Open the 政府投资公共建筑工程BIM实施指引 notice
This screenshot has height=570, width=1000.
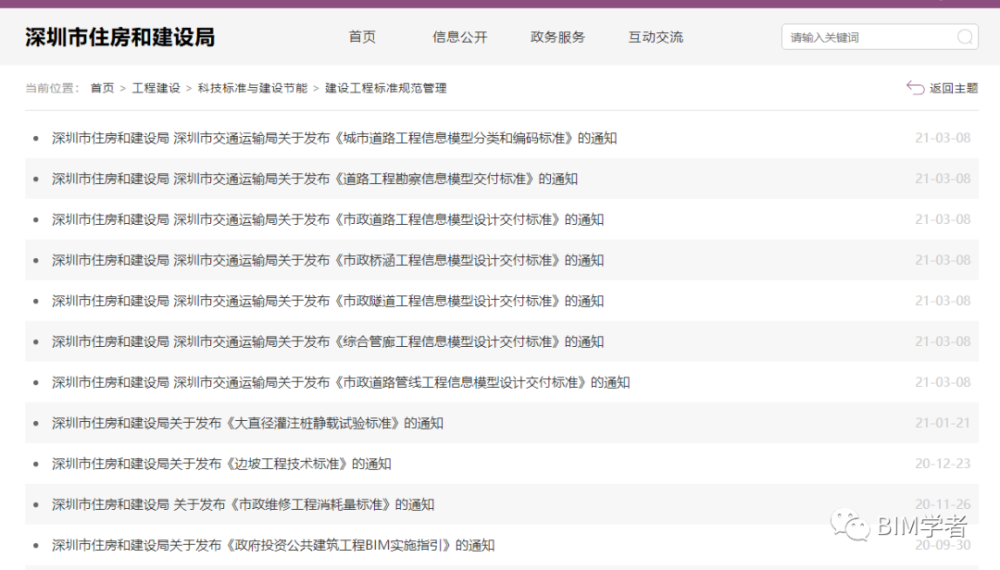[x=273, y=546]
